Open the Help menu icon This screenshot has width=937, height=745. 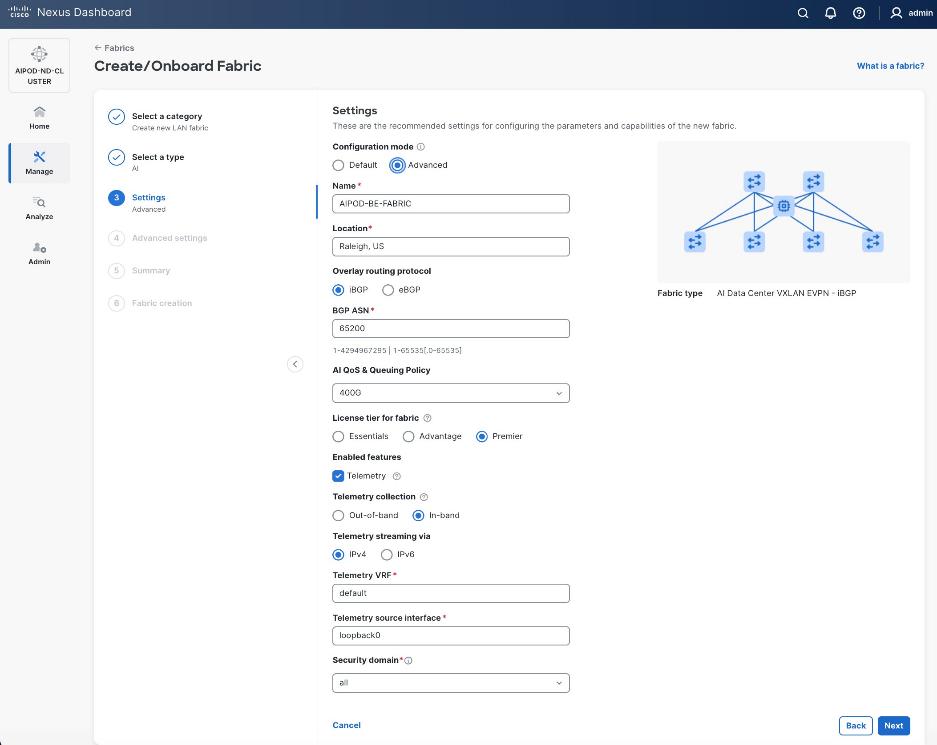(x=858, y=13)
